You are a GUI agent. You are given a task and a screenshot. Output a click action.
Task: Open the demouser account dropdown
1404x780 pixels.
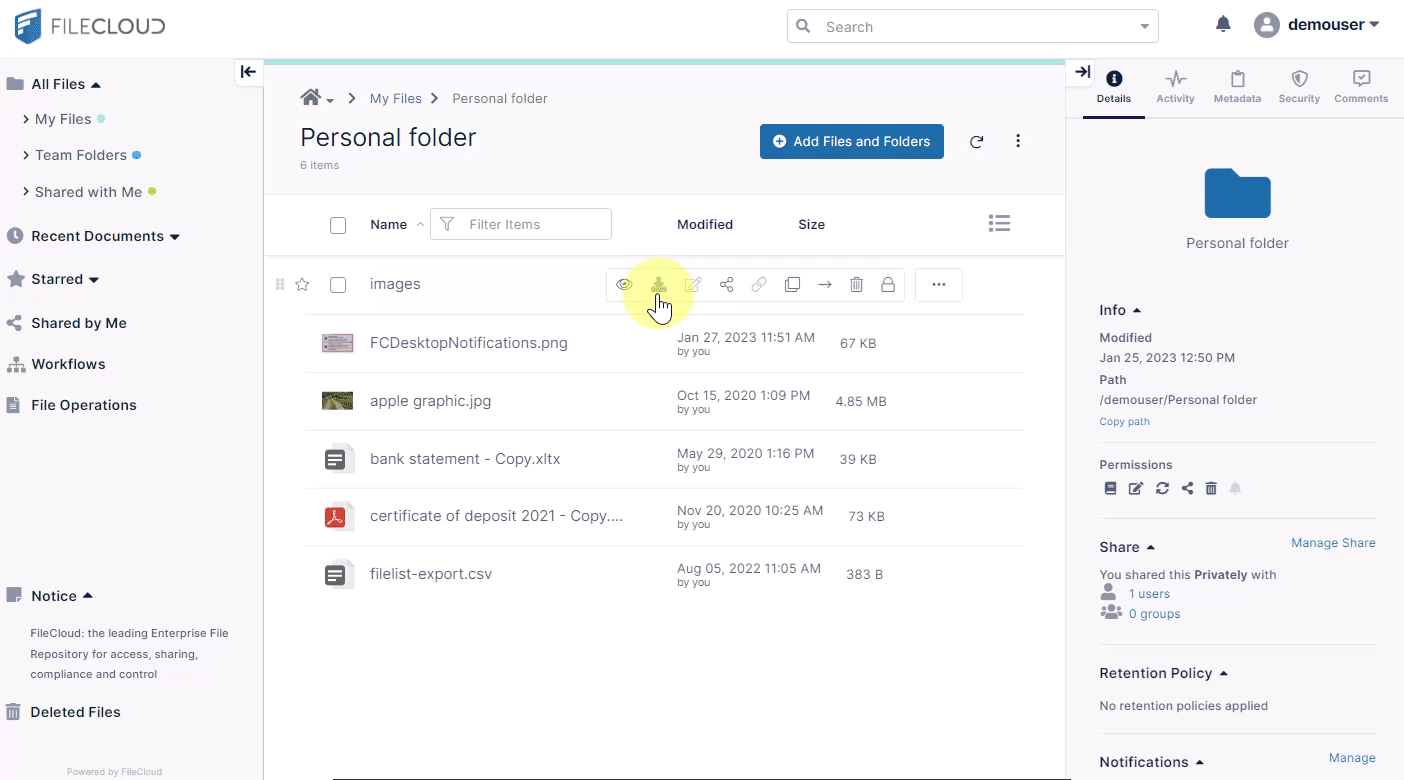tap(1318, 25)
